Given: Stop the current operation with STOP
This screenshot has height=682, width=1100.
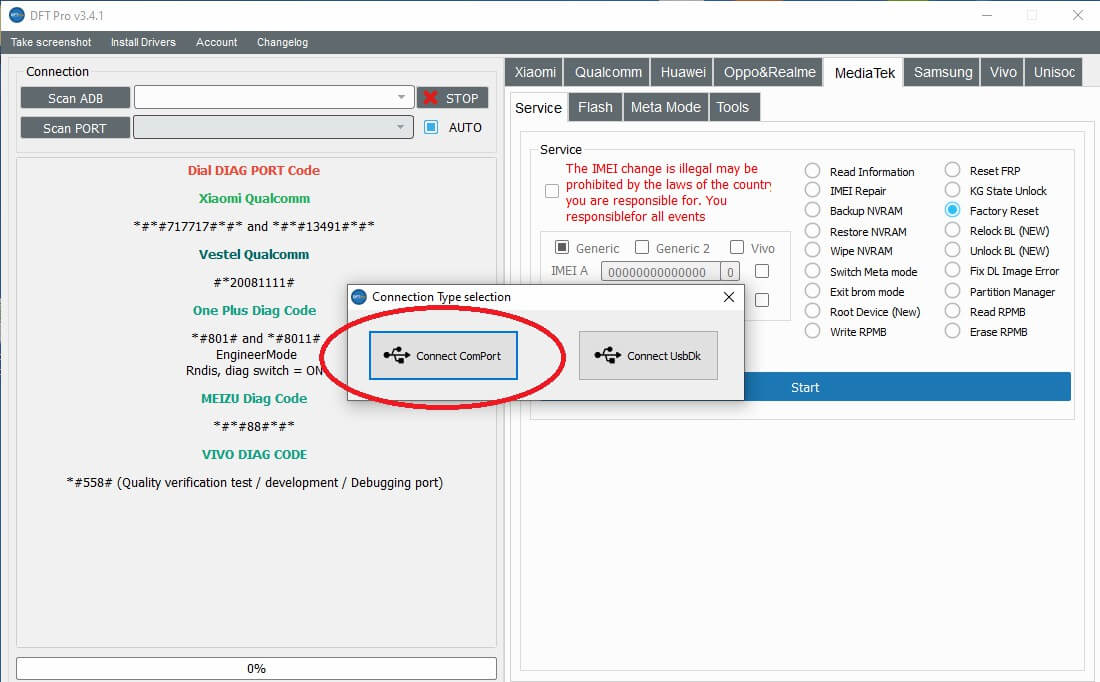Looking at the screenshot, I should (x=452, y=98).
